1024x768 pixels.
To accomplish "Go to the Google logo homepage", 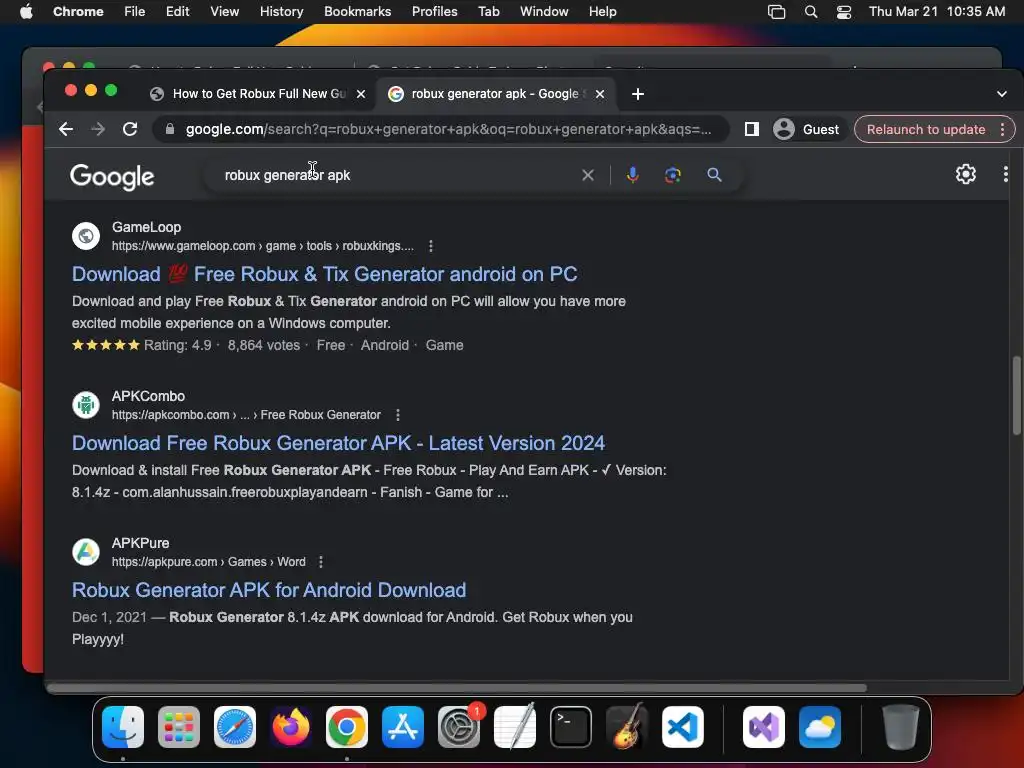I will [x=112, y=176].
